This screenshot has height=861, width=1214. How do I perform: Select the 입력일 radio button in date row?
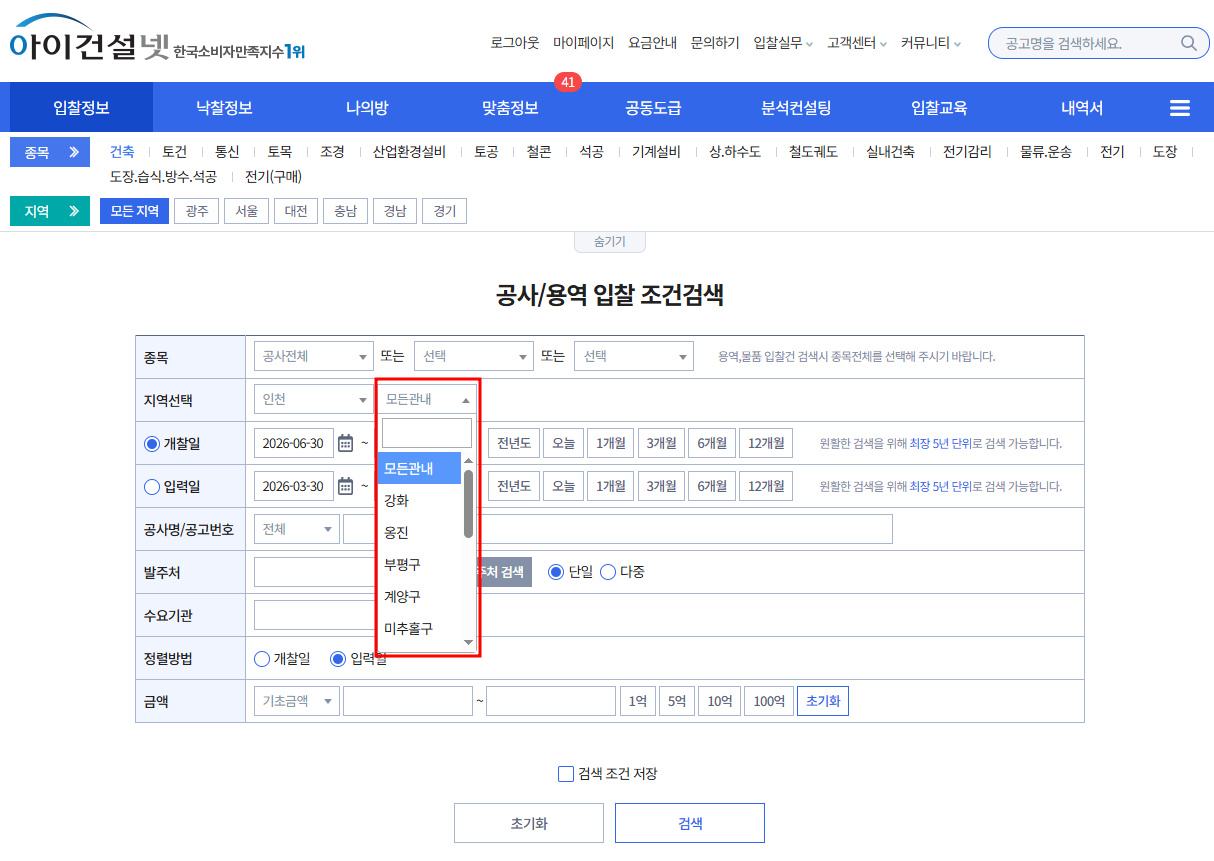(x=152, y=487)
